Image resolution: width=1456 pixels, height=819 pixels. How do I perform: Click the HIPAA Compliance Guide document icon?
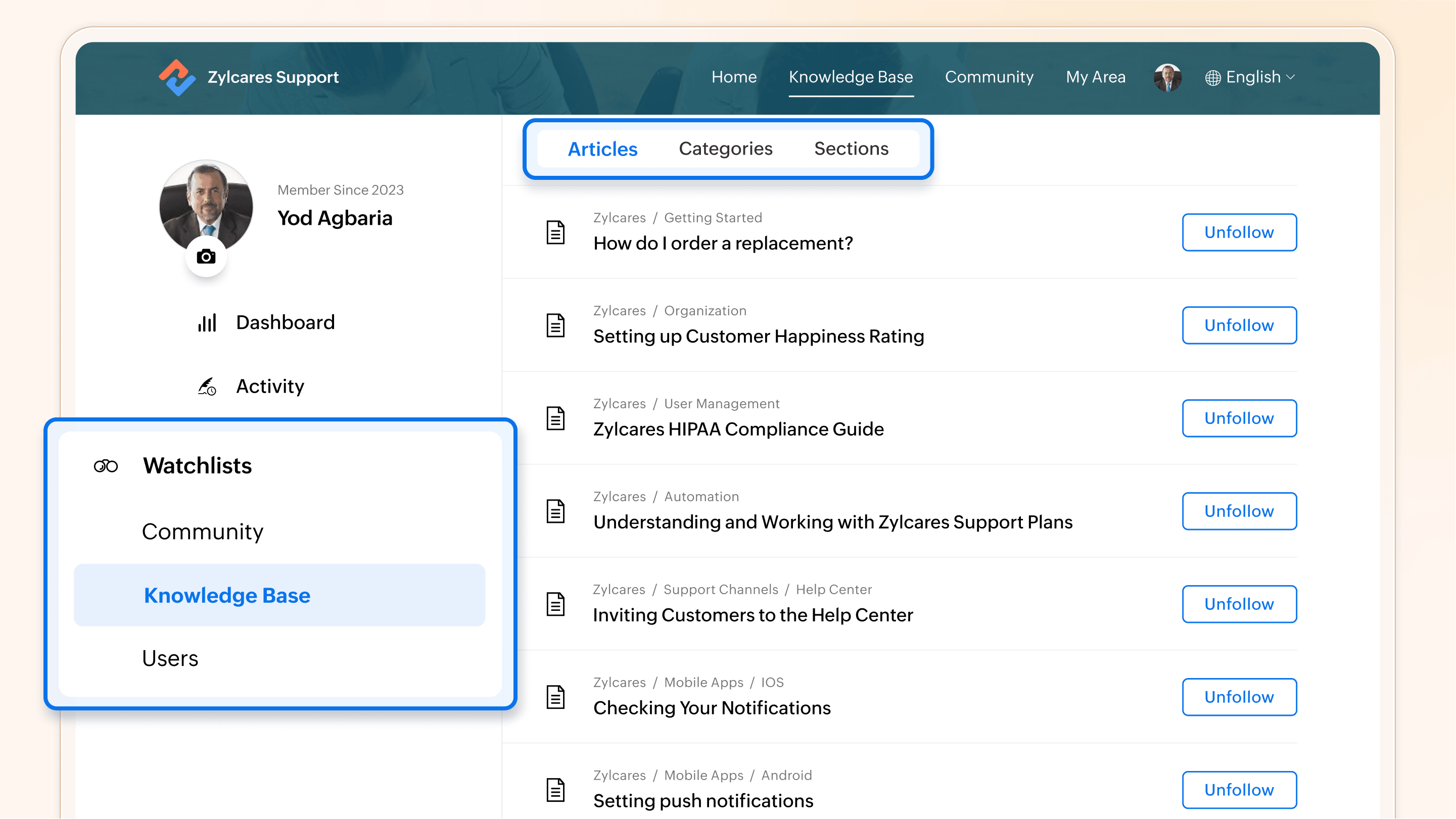click(555, 419)
